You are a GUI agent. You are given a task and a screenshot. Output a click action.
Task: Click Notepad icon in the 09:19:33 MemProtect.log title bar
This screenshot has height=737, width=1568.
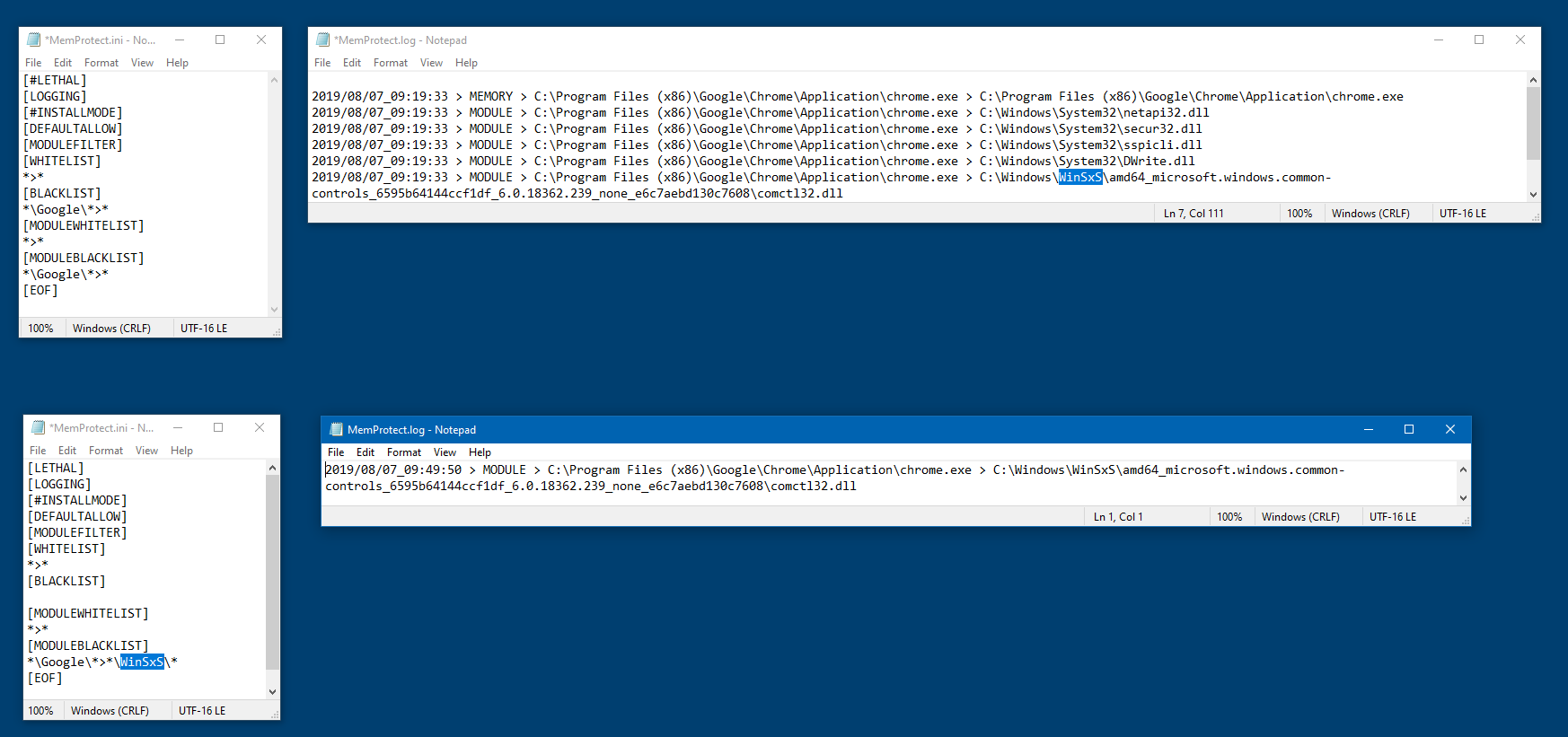pos(323,39)
